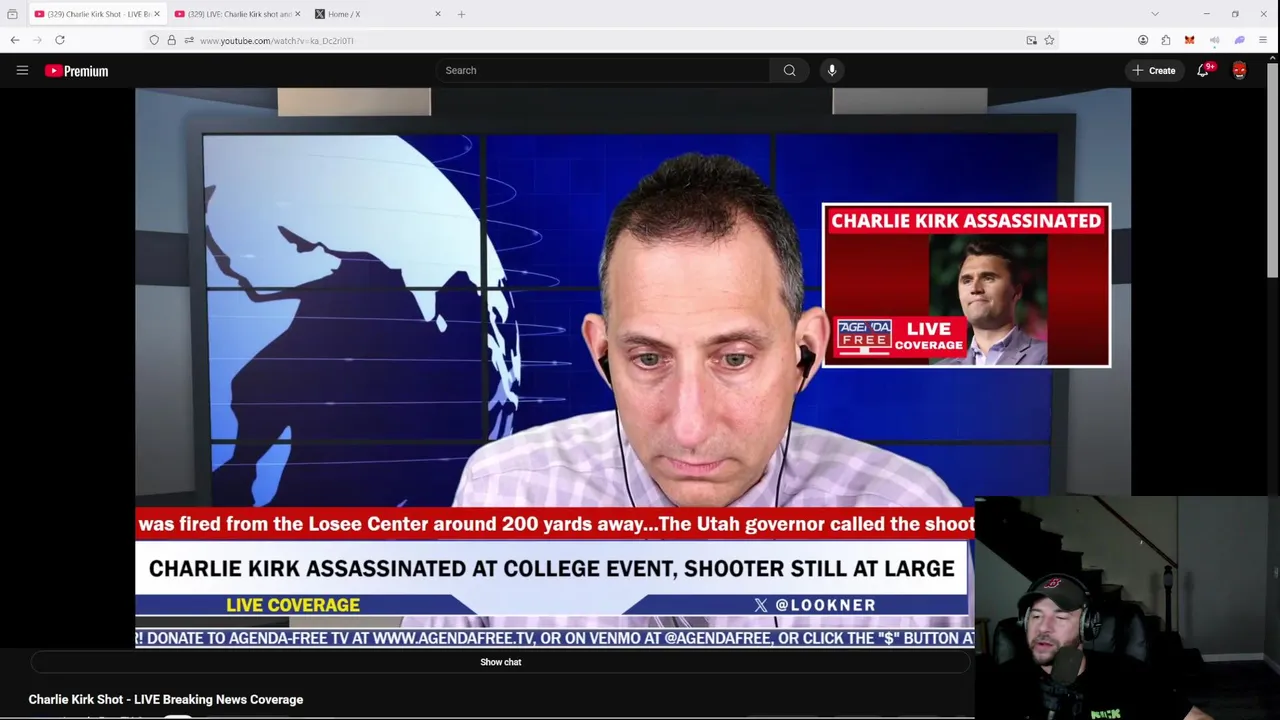The width and height of the screenshot is (1280, 720).
Task: Open browser extensions puzzle icon
Action: click(1166, 40)
